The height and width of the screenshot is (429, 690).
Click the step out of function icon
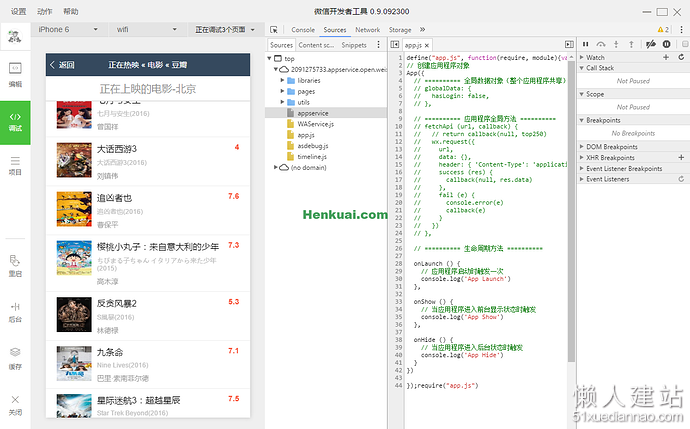click(631, 44)
